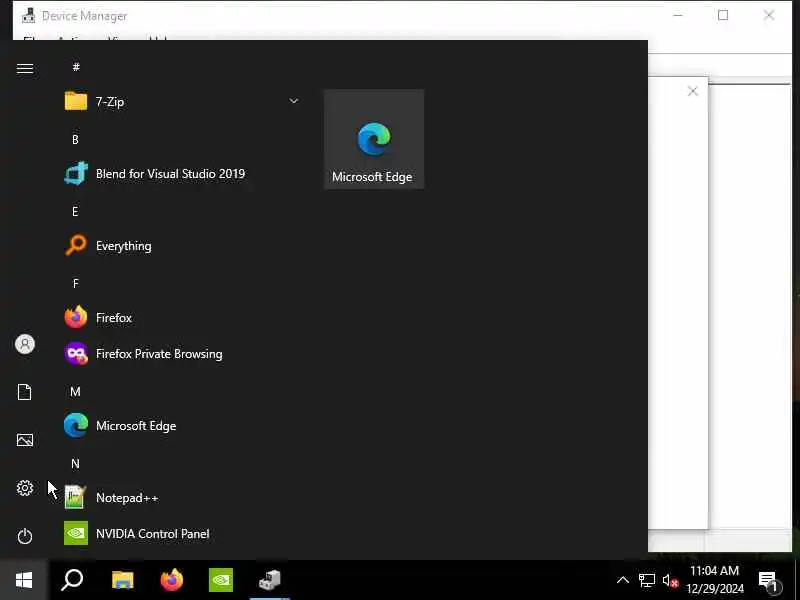Viewport: 800px width, 600px height.
Task: Open the 7-Zip folder entry
Action: tap(182, 102)
